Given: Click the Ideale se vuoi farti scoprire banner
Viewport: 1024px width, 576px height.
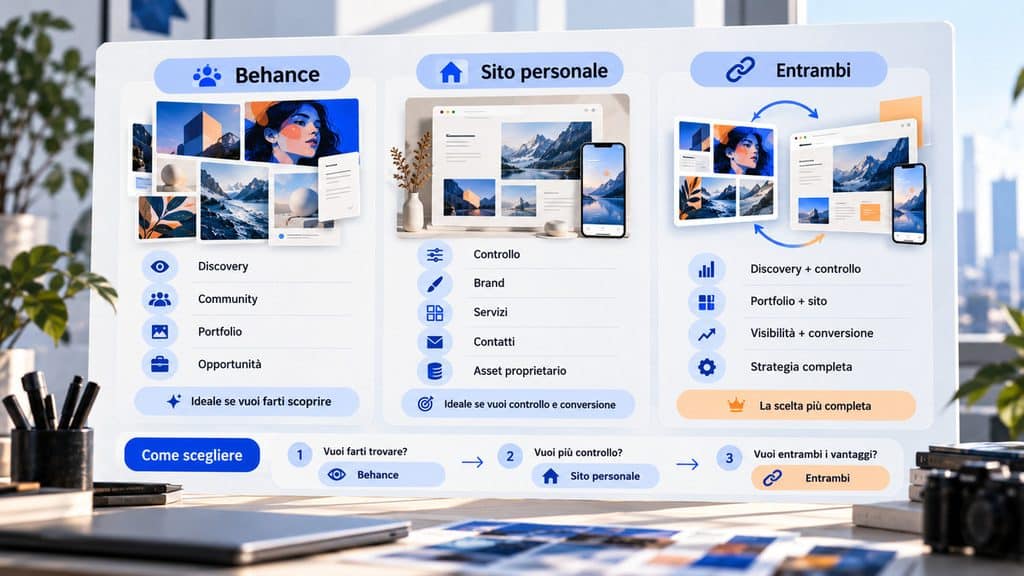Looking at the screenshot, I should tap(247, 402).
